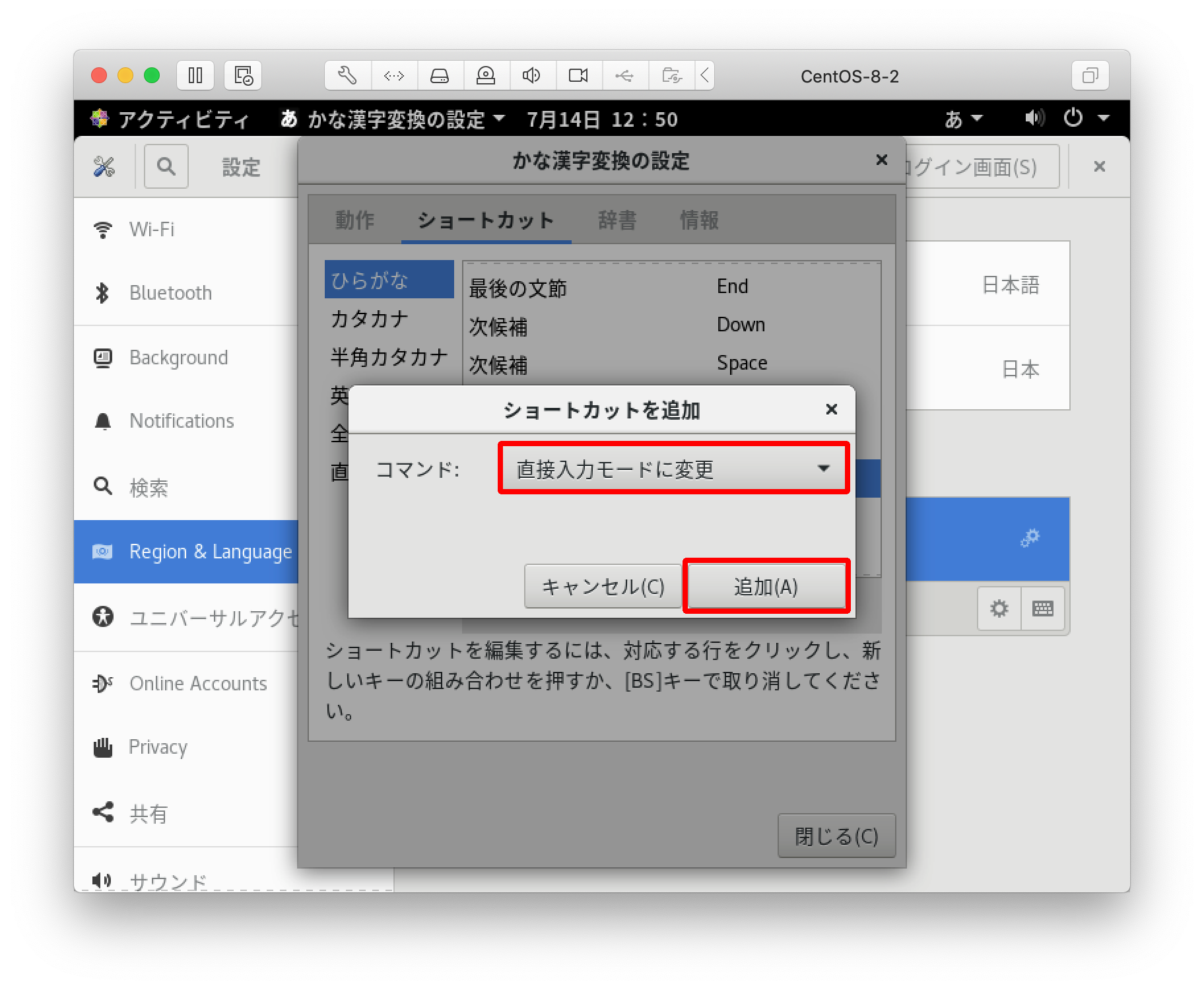Select 半角カタカナ in the mode list
1204x990 pixels.
(x=389, y=357)
